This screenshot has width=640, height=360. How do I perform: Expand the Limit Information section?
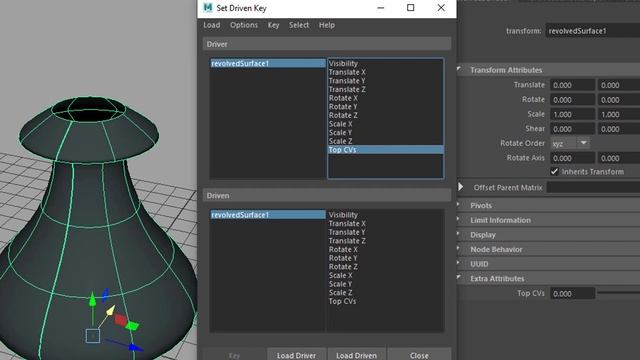click(x=459, y=220)
